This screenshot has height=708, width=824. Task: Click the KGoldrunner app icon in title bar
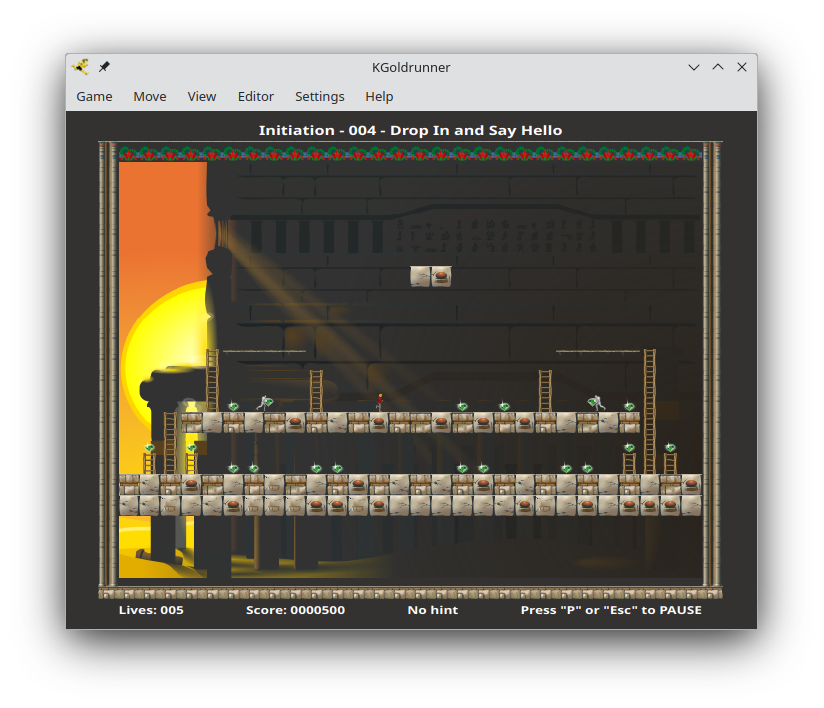(x=81, y=67)
